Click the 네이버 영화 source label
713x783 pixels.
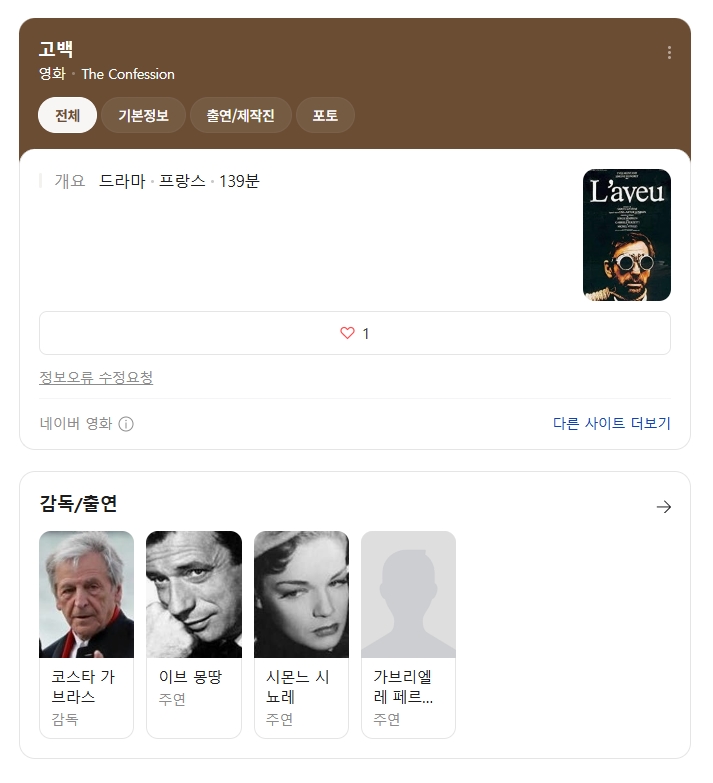coord(76,424)
